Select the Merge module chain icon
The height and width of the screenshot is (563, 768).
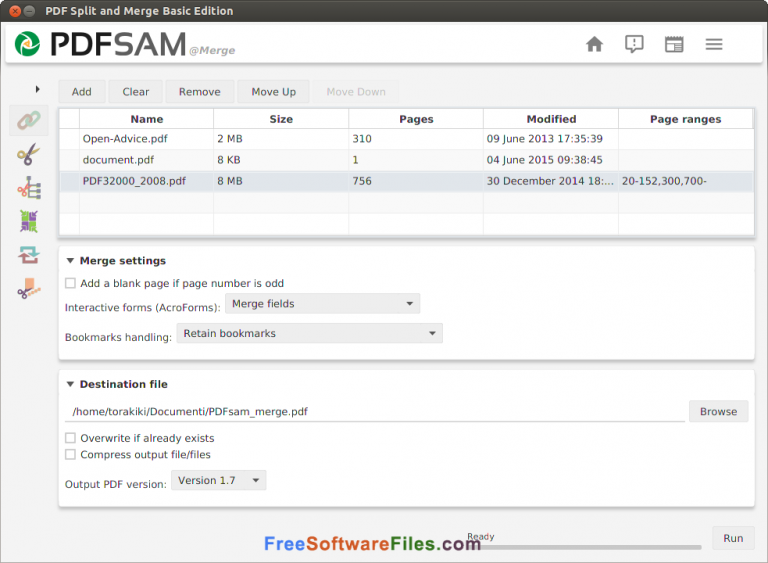click(x=29, y=120)
